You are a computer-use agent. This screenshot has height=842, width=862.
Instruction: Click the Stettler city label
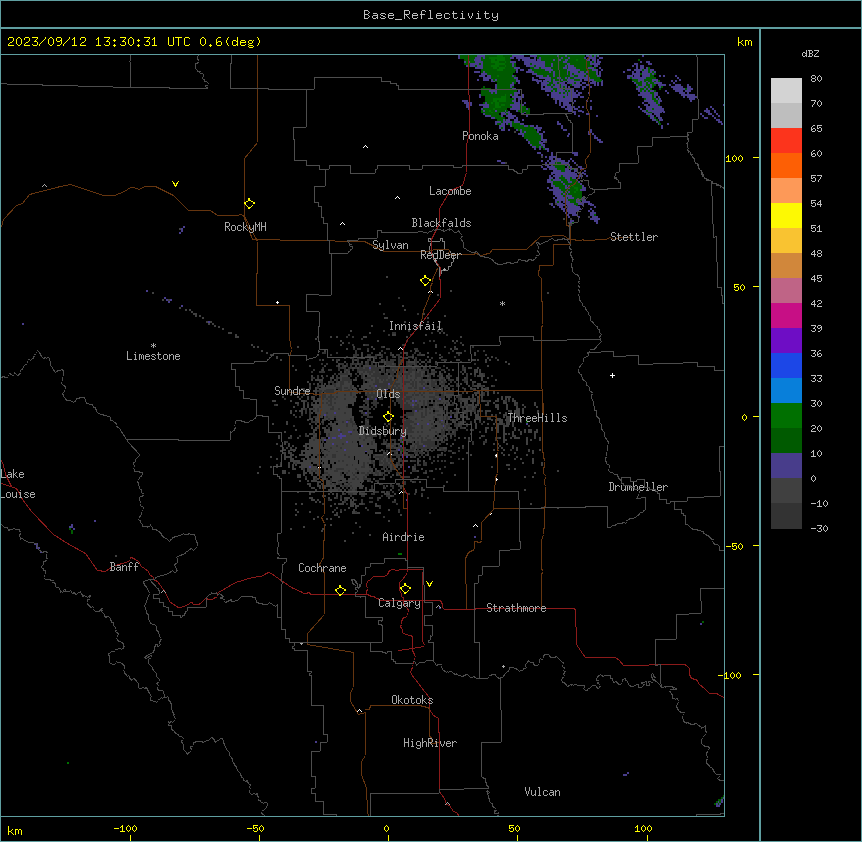tap(634, 237)
